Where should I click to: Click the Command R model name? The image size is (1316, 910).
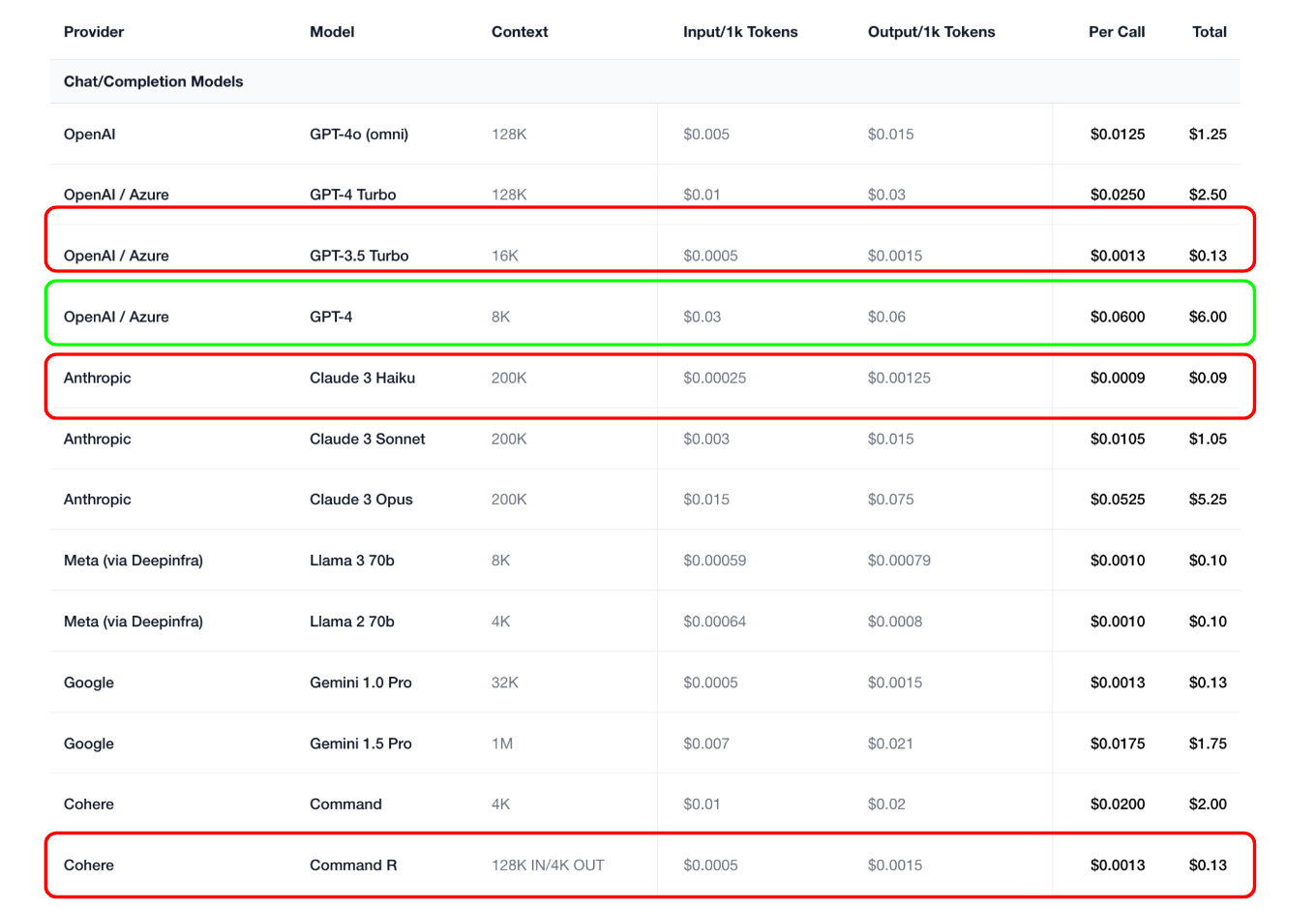tap(353, 865)
